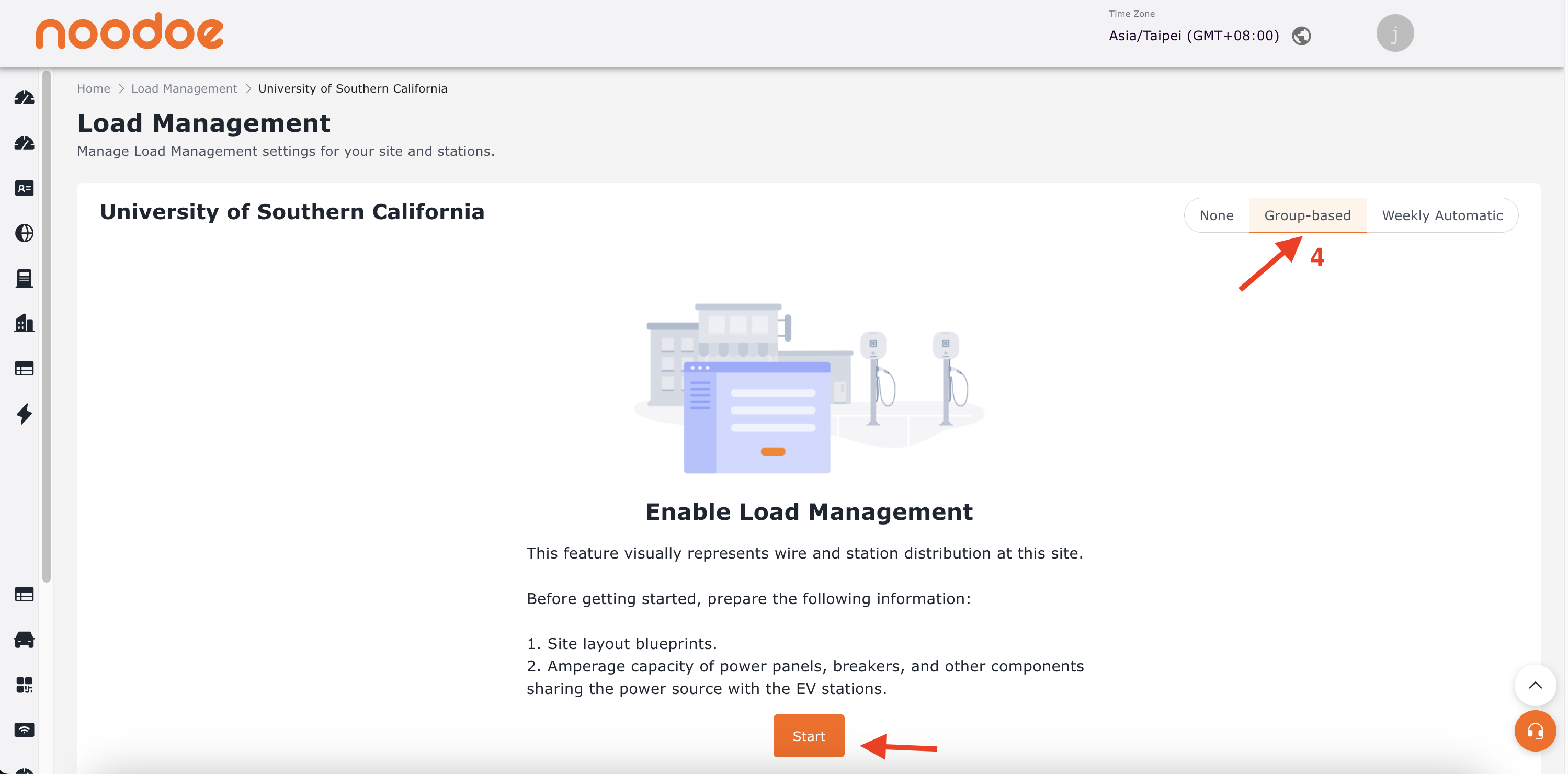
Task: Open Load Management breadcrumb link
Action: click(184, 89)
